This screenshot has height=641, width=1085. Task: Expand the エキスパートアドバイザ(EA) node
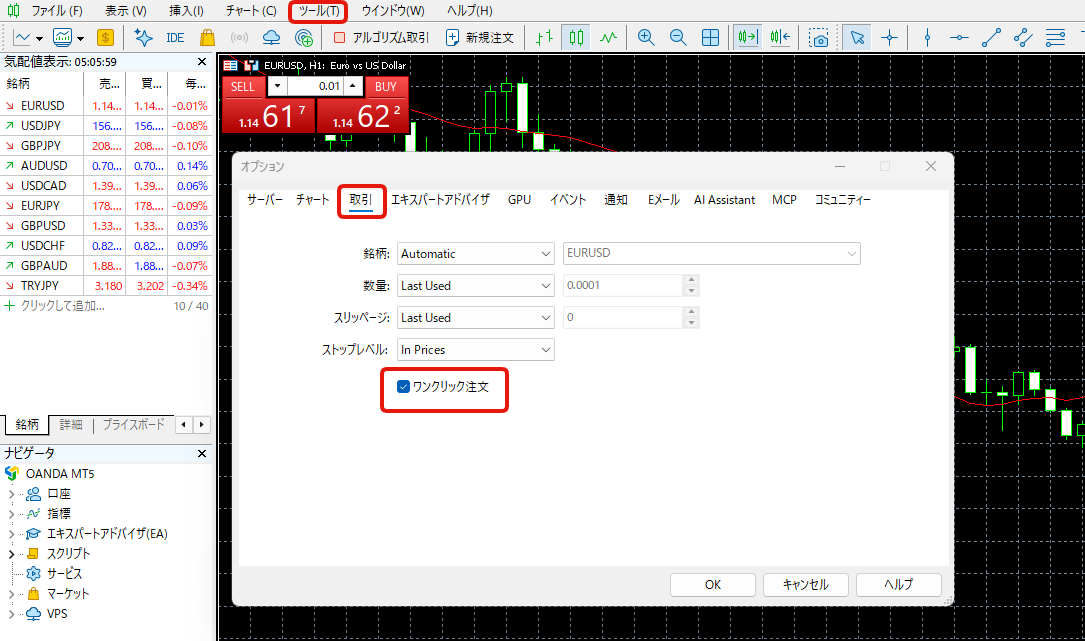coord(11,534)
